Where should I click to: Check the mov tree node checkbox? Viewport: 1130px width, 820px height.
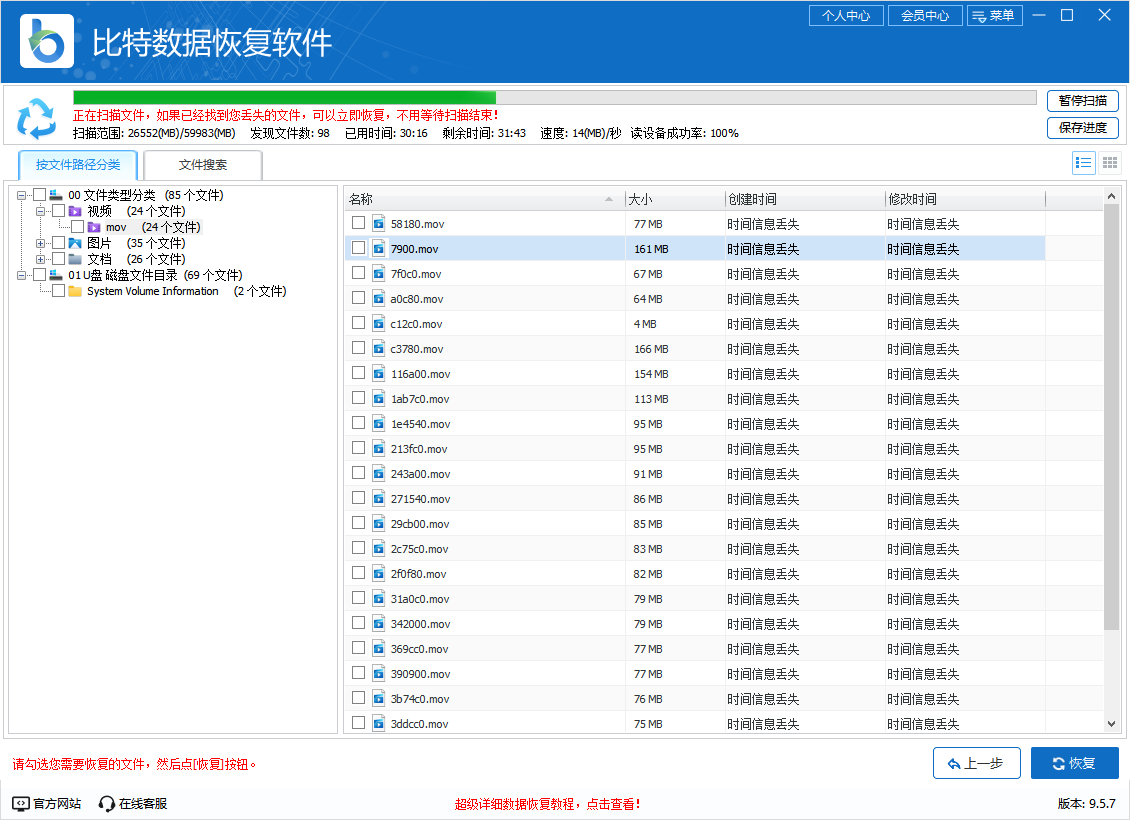click(78, 226)
